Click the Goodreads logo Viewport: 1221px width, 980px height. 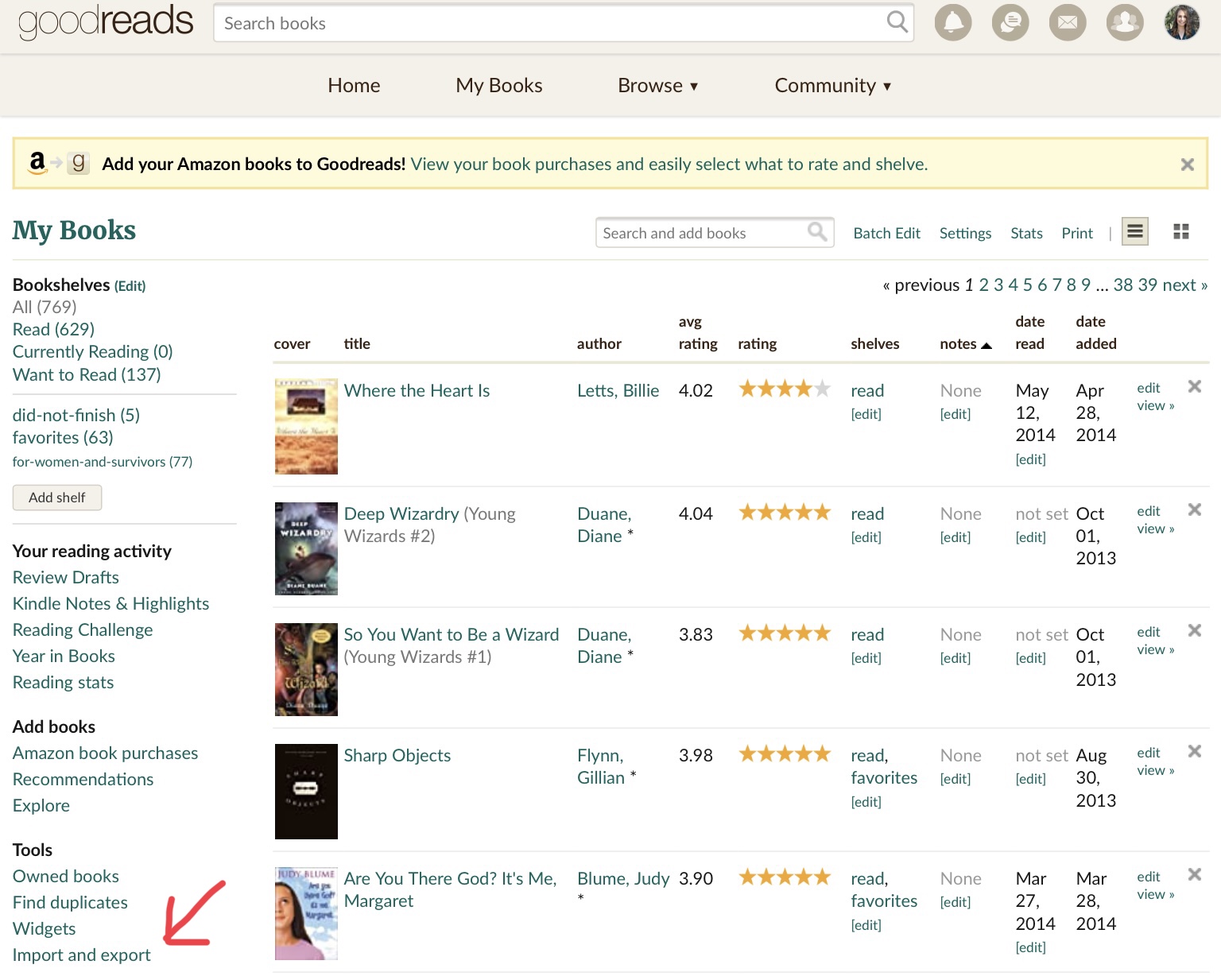click(105, 22)
